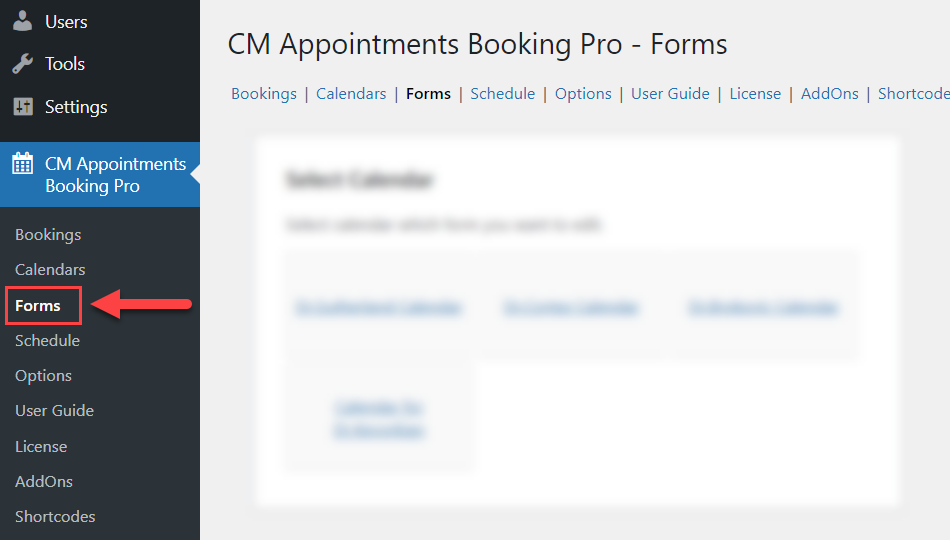Click the CM Appointments calendar icon
950x540 pixels.
click(x=23, y=164)
